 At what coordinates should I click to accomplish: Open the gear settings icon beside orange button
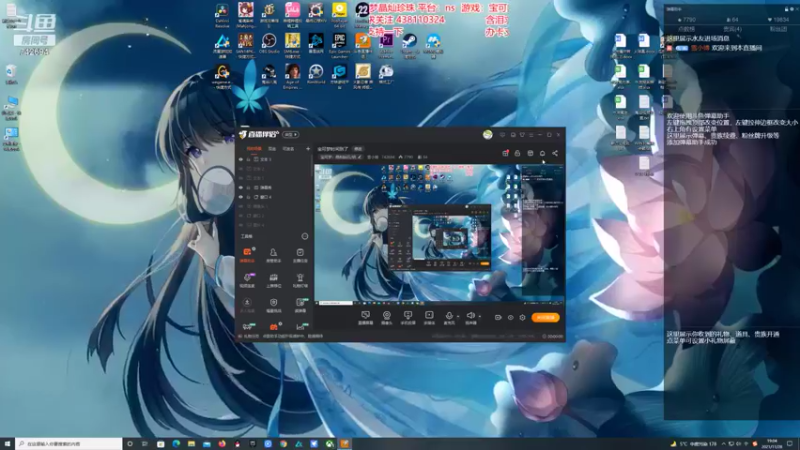[x=522, y=317]
